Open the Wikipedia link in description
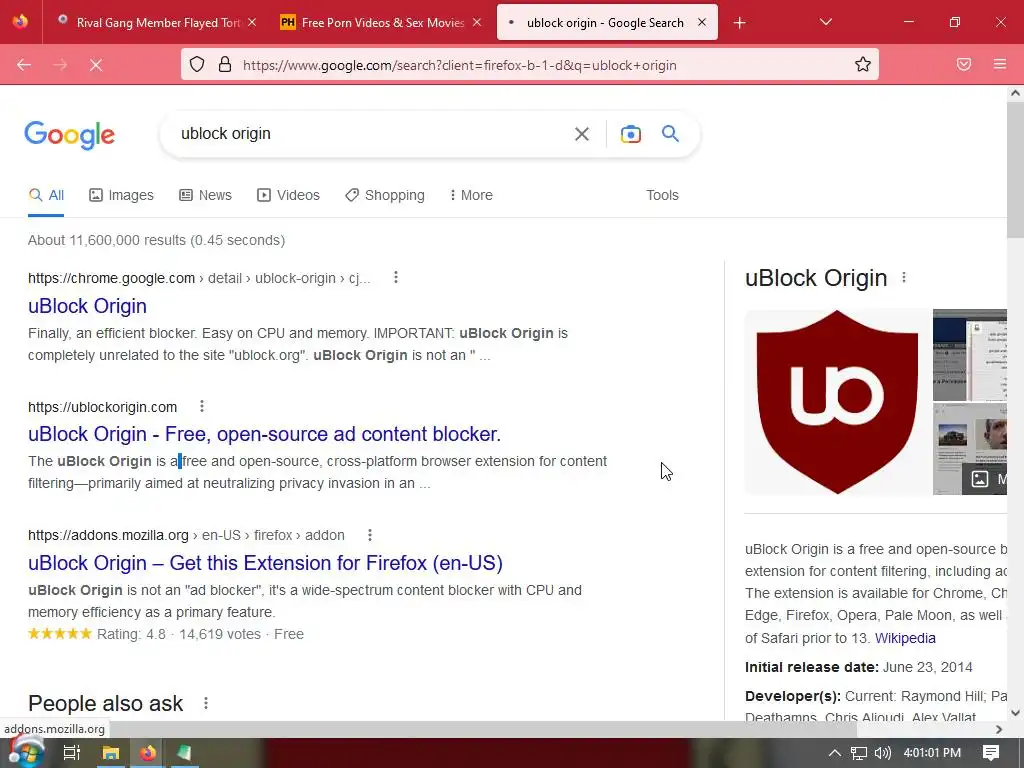Image resolution: width=1024 pixels, height=768 pixels. (905, 638)
